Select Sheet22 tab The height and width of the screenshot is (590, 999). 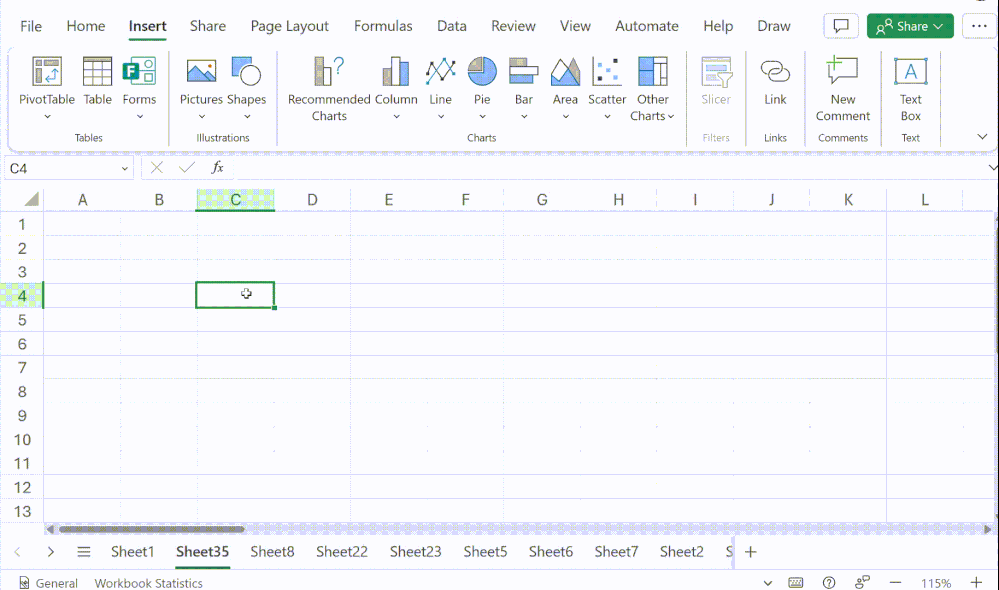coord(341,552)
